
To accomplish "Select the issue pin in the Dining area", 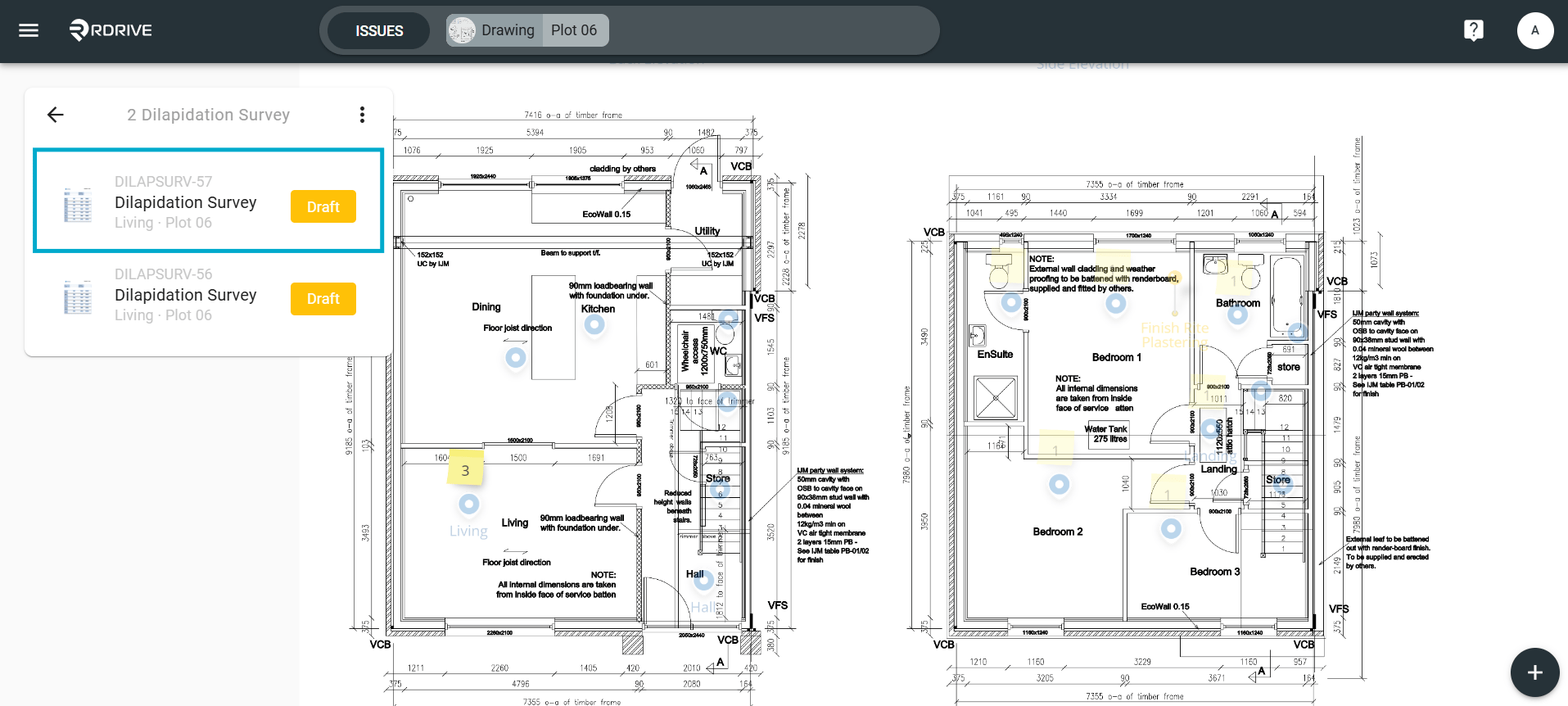I will [x=515, y=357].
